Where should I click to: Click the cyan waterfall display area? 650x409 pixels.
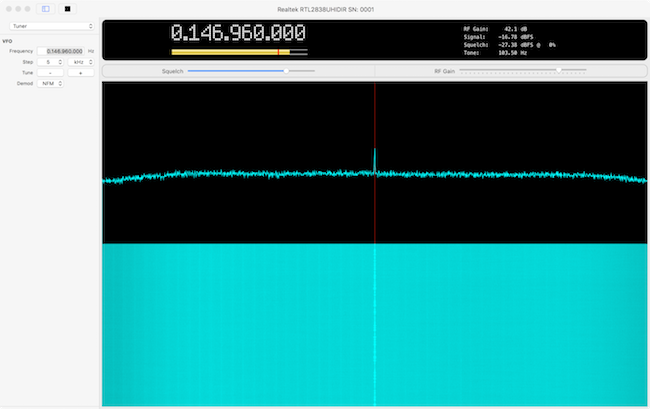[374, 324]
